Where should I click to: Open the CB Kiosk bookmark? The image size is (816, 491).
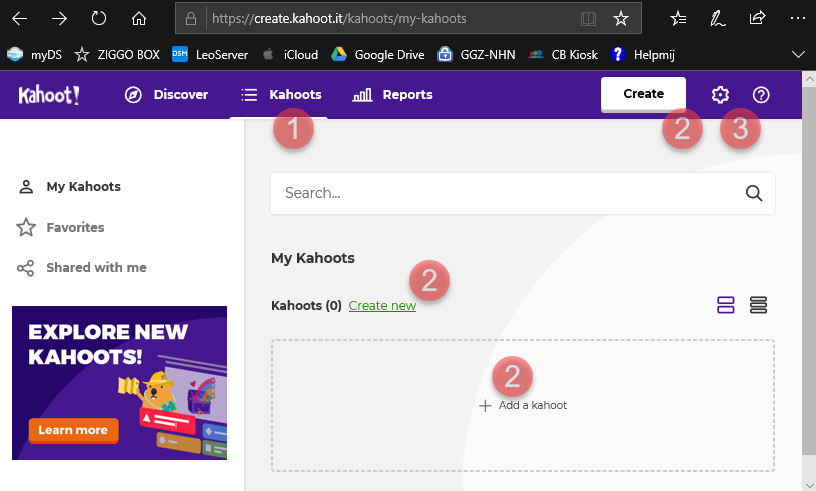pyautogui.click(x=563, y=55)
